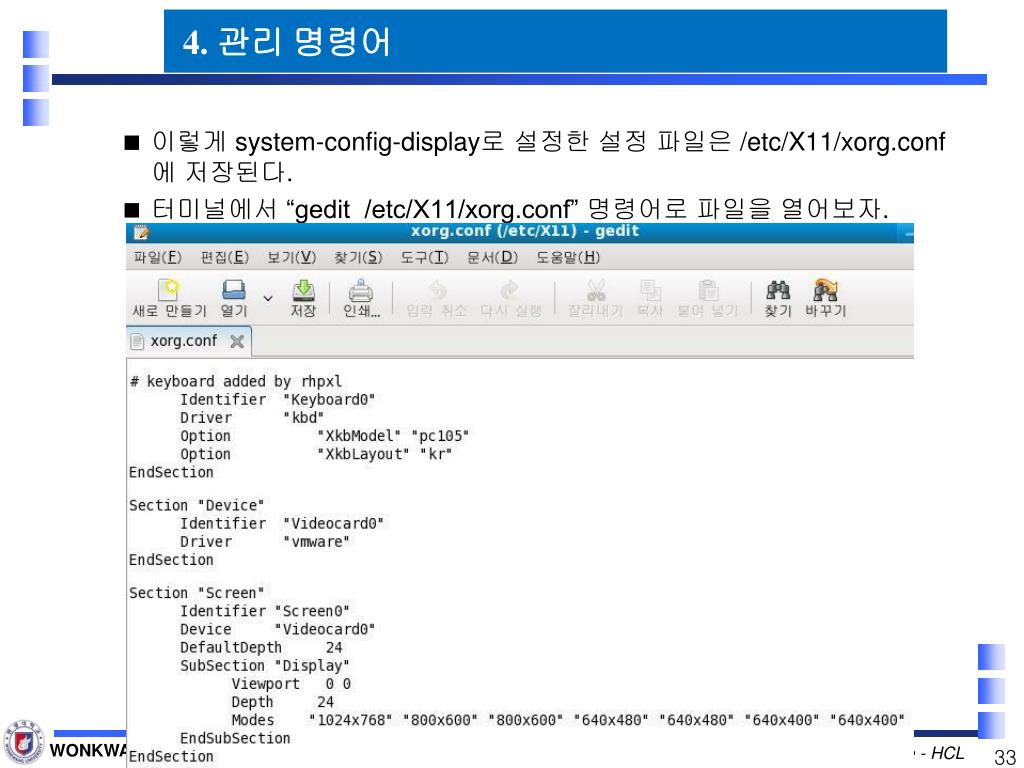Click the "pc105" value
Viewport: 1024px width, 768px height.
coord(440,436)
